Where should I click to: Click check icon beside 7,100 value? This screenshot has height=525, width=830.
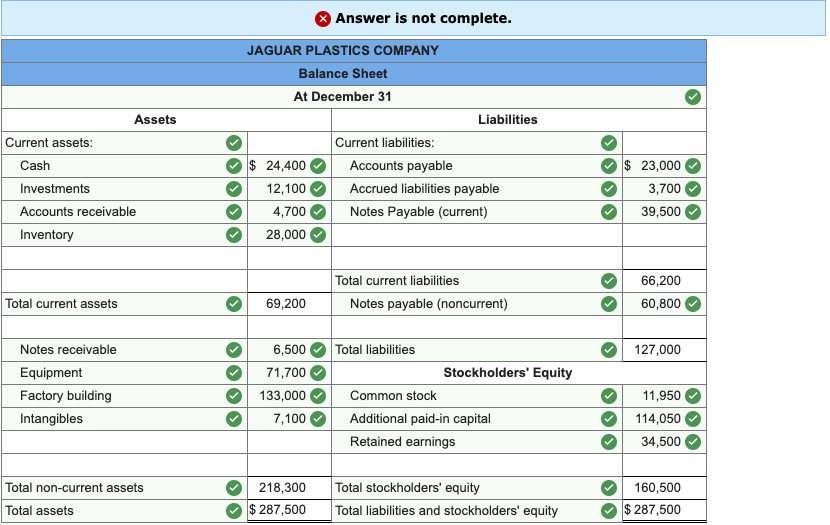[318, 419]
